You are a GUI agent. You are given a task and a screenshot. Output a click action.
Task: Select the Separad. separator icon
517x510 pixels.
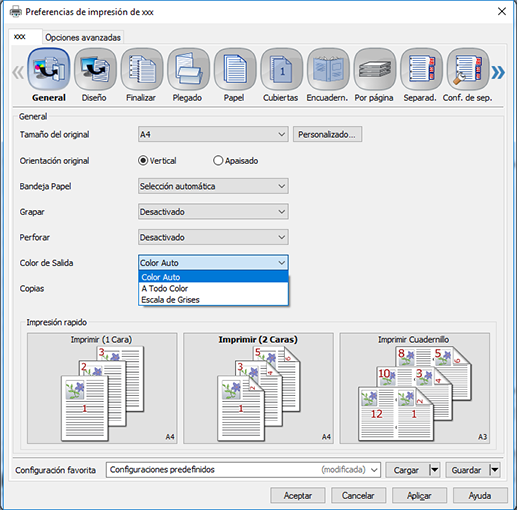click(421, 69)
